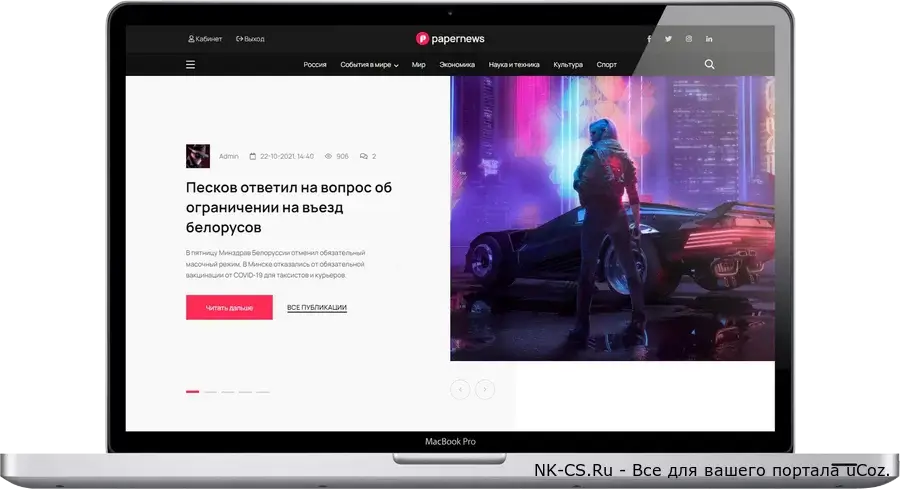Open the Наука и техника section
This screenshot has height=489, width=900.
(x=514, y=65)
